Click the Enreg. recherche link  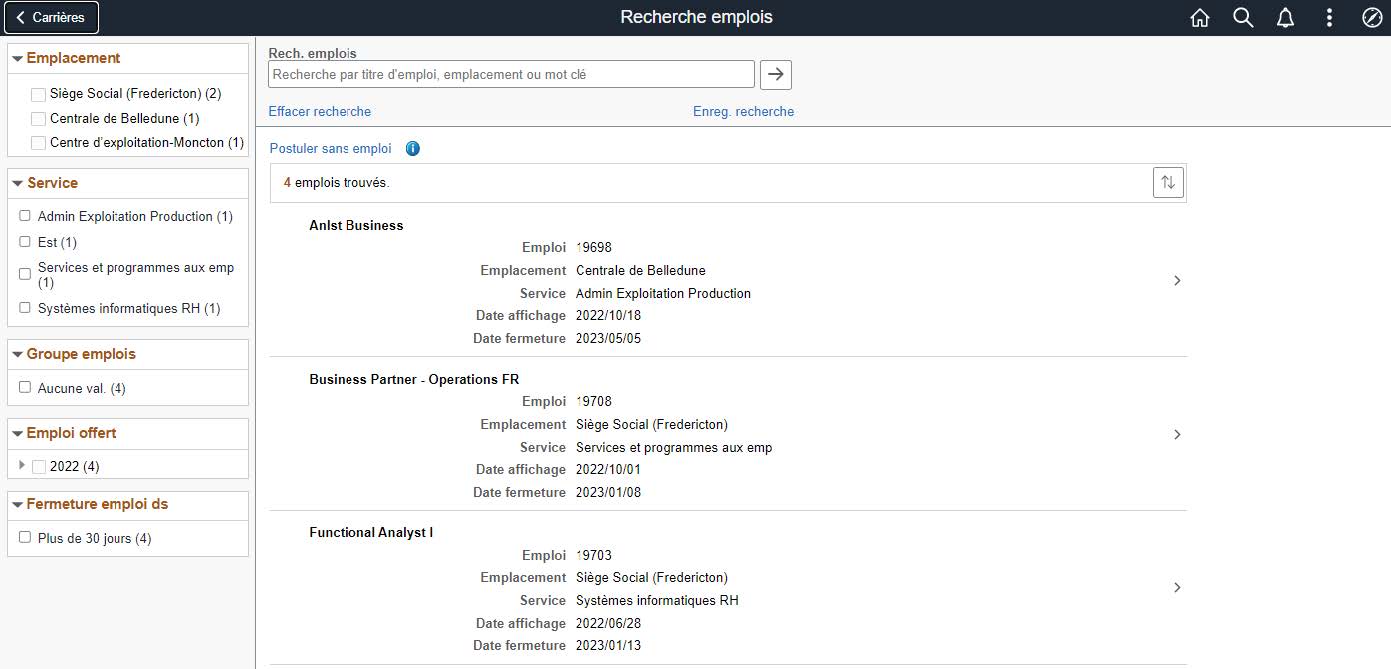pos(743,112)
